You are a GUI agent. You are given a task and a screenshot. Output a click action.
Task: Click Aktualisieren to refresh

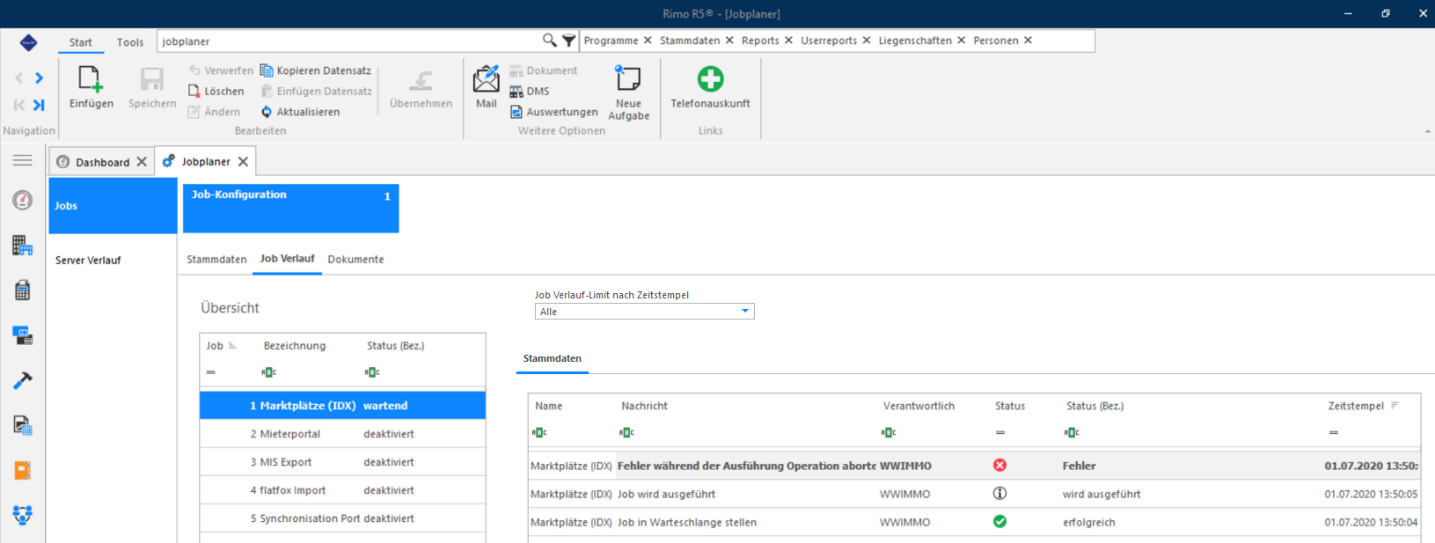300,112
